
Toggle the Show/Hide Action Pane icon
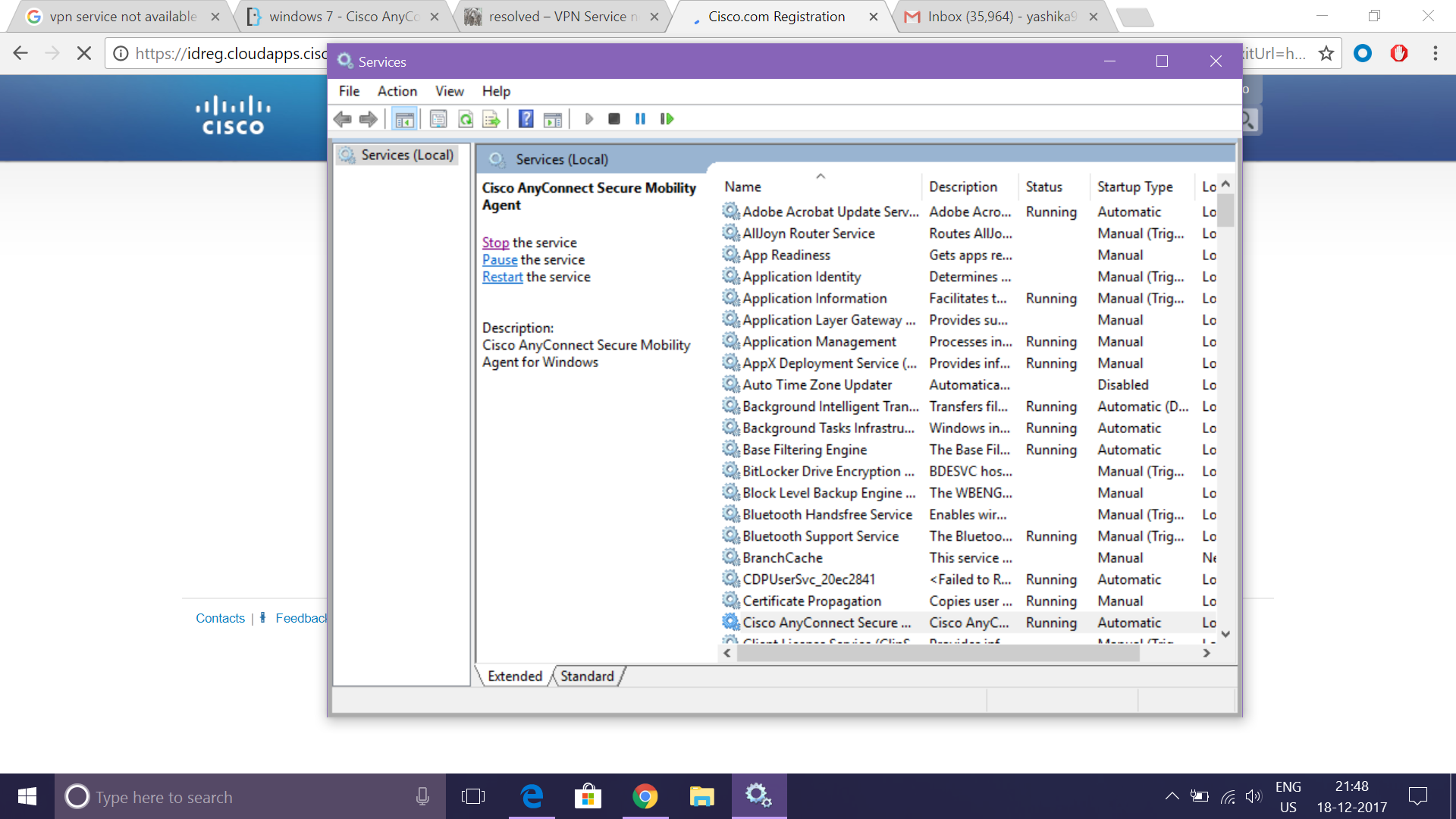[x=553, y=119]
